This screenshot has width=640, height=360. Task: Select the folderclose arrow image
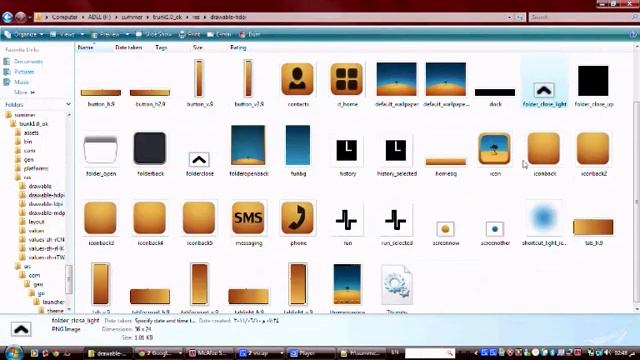point(199,164)
